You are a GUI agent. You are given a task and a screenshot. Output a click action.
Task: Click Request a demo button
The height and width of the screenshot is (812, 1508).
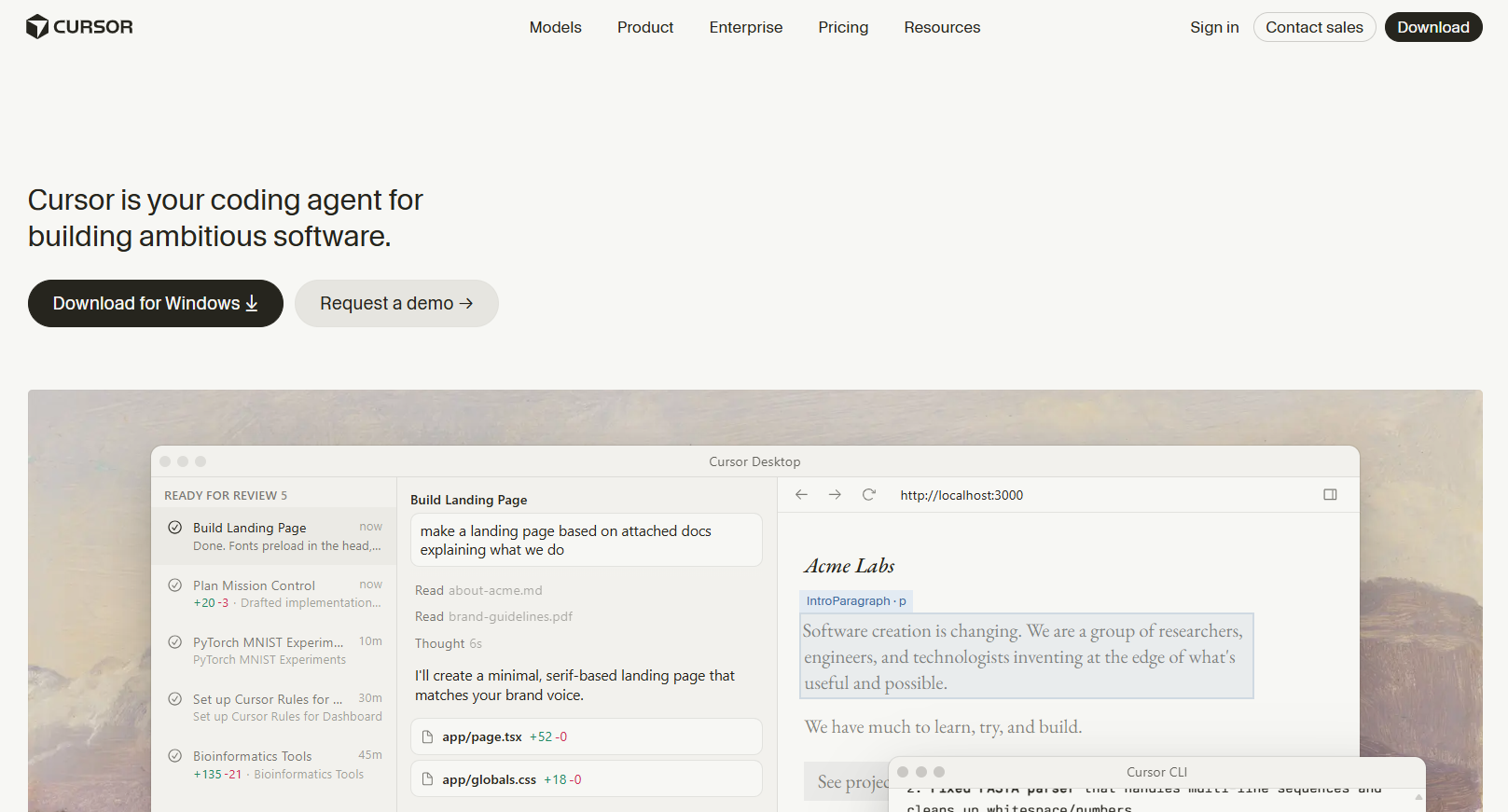[396, 304]
